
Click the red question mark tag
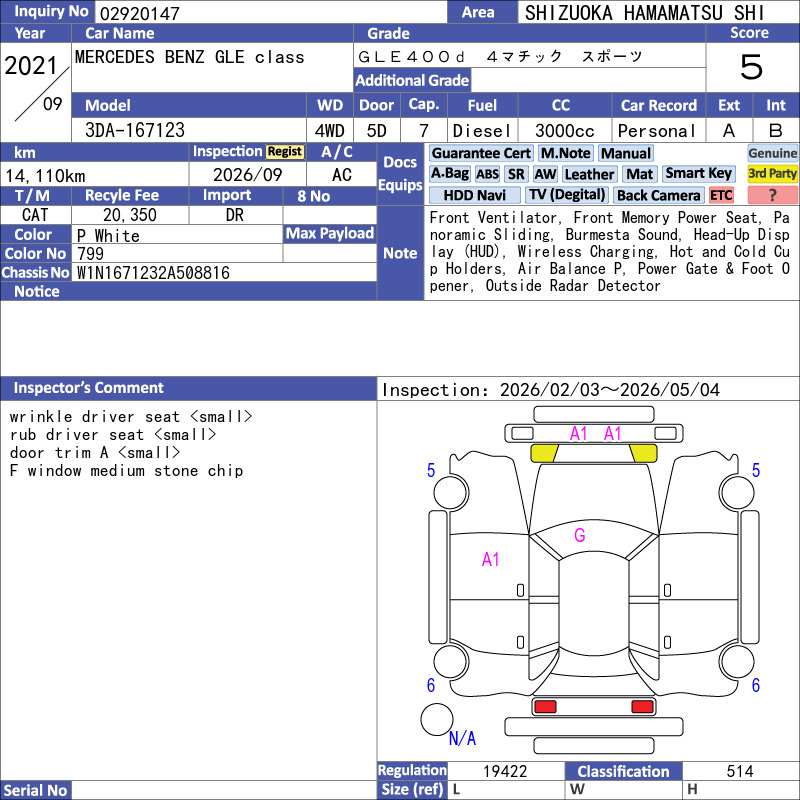pyautogui.click(x=773, y=195)
